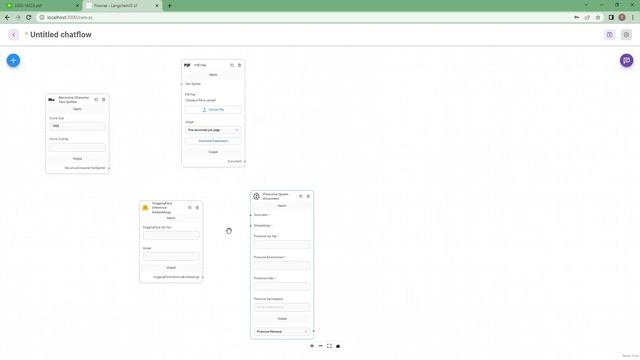Delete the HuggingFace Inference Embeddings node

(197, 208)
